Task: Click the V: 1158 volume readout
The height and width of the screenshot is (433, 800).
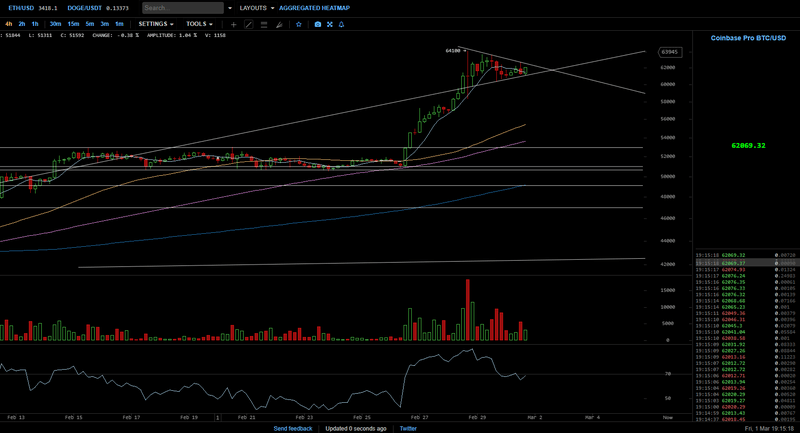Action: pos(215,35)
